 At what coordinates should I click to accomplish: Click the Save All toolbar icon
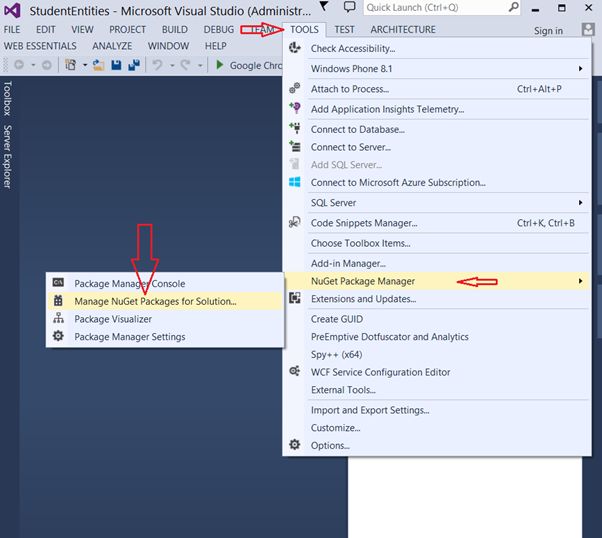[x=134, y=65]
